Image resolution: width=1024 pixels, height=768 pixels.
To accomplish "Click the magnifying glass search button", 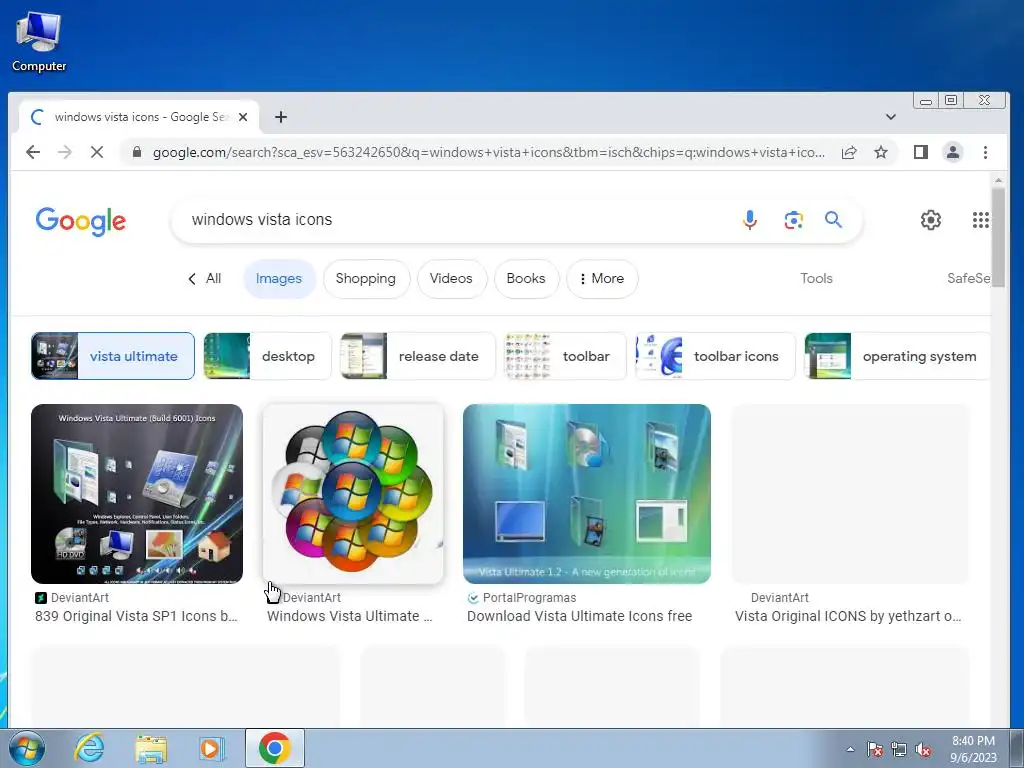I will click(x=833, y=219).
